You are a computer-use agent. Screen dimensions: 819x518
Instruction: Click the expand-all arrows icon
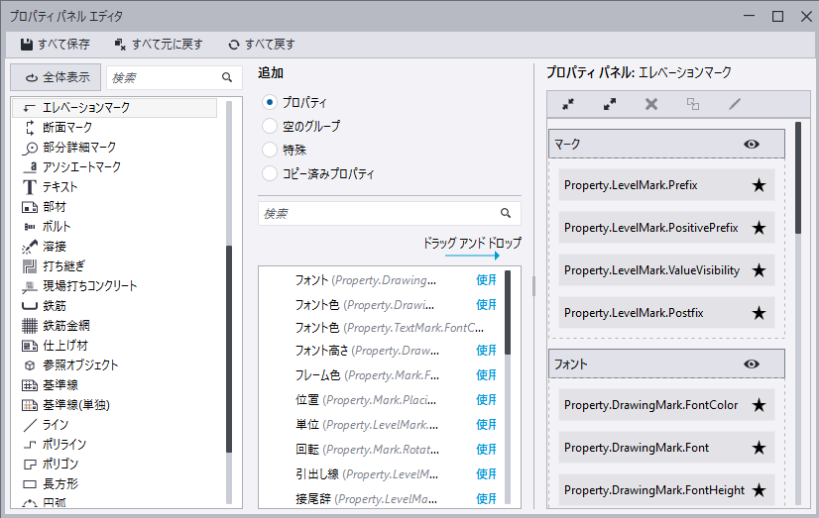click(x=610, y=104)
